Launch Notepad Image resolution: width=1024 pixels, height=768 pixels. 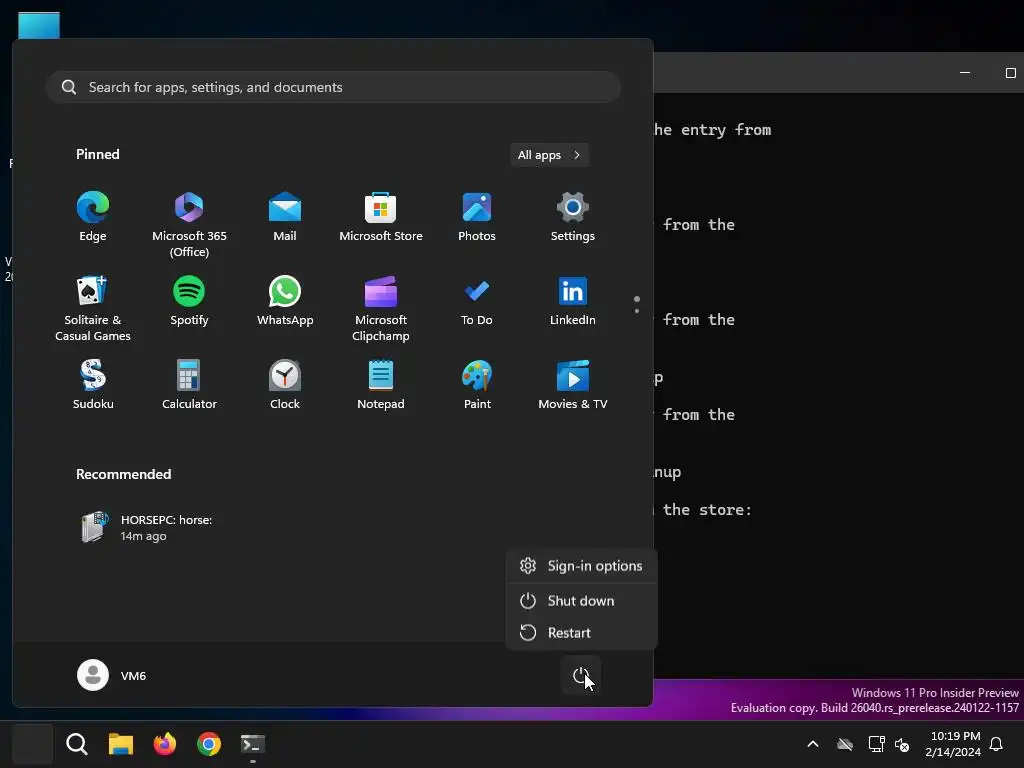pos(381,385)
